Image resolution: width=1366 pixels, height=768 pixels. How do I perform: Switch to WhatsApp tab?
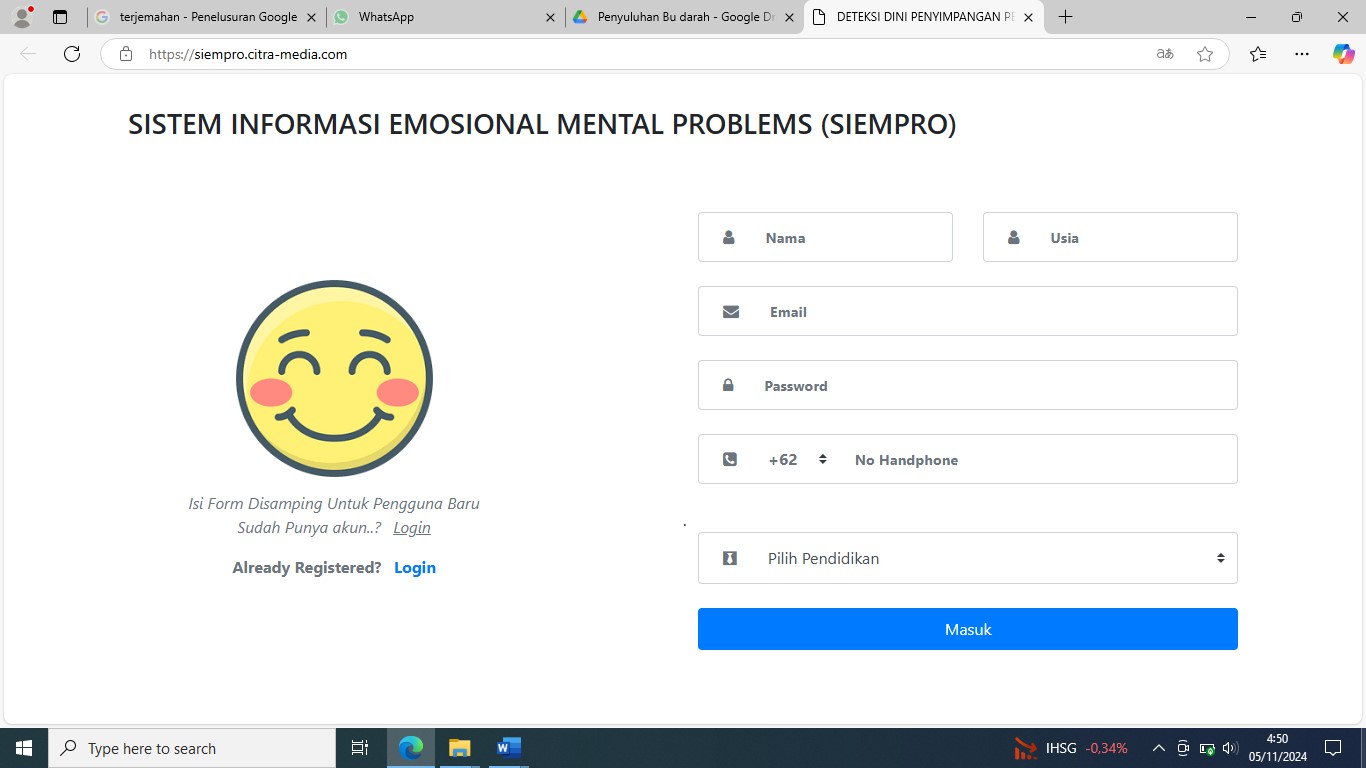[445, 17]
